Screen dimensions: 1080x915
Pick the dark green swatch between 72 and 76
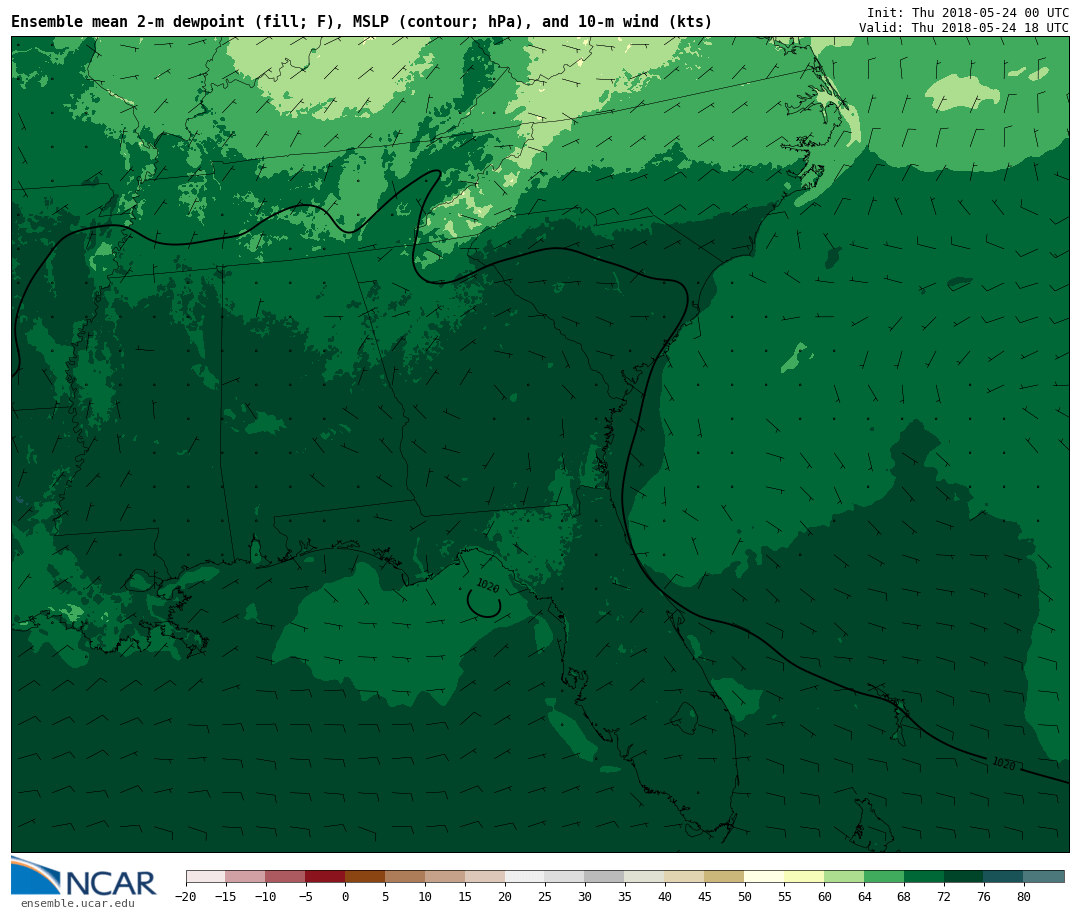[964, 877]
